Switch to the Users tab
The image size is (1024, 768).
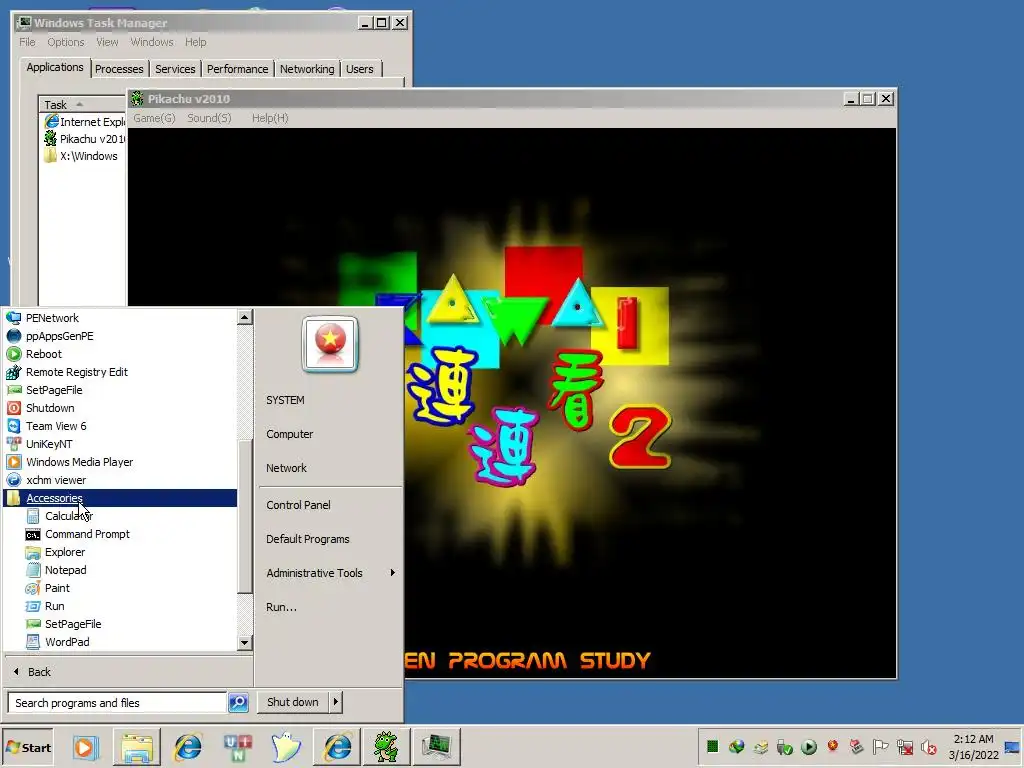point(360,69)
